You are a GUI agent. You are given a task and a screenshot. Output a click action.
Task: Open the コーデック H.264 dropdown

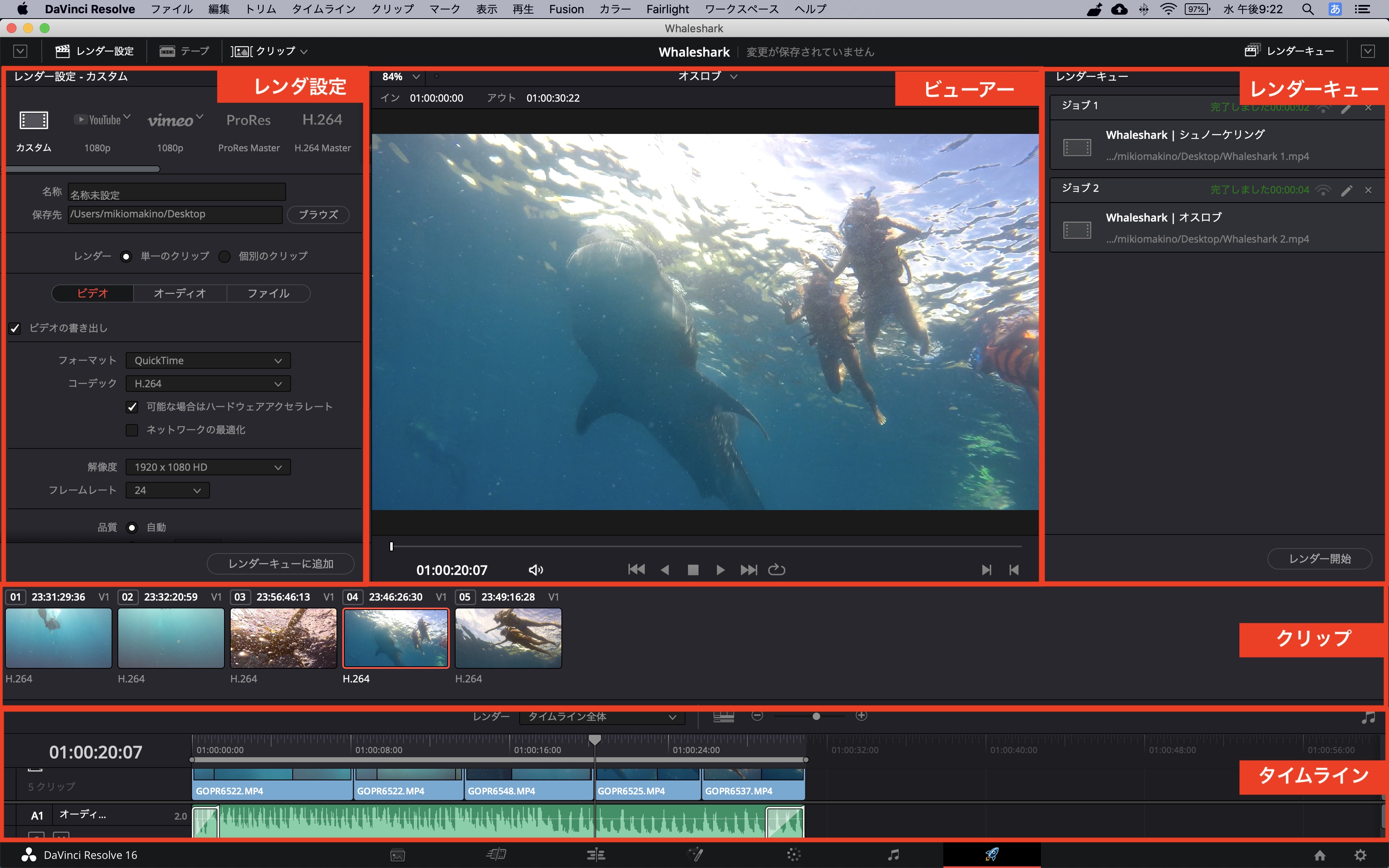208,384
